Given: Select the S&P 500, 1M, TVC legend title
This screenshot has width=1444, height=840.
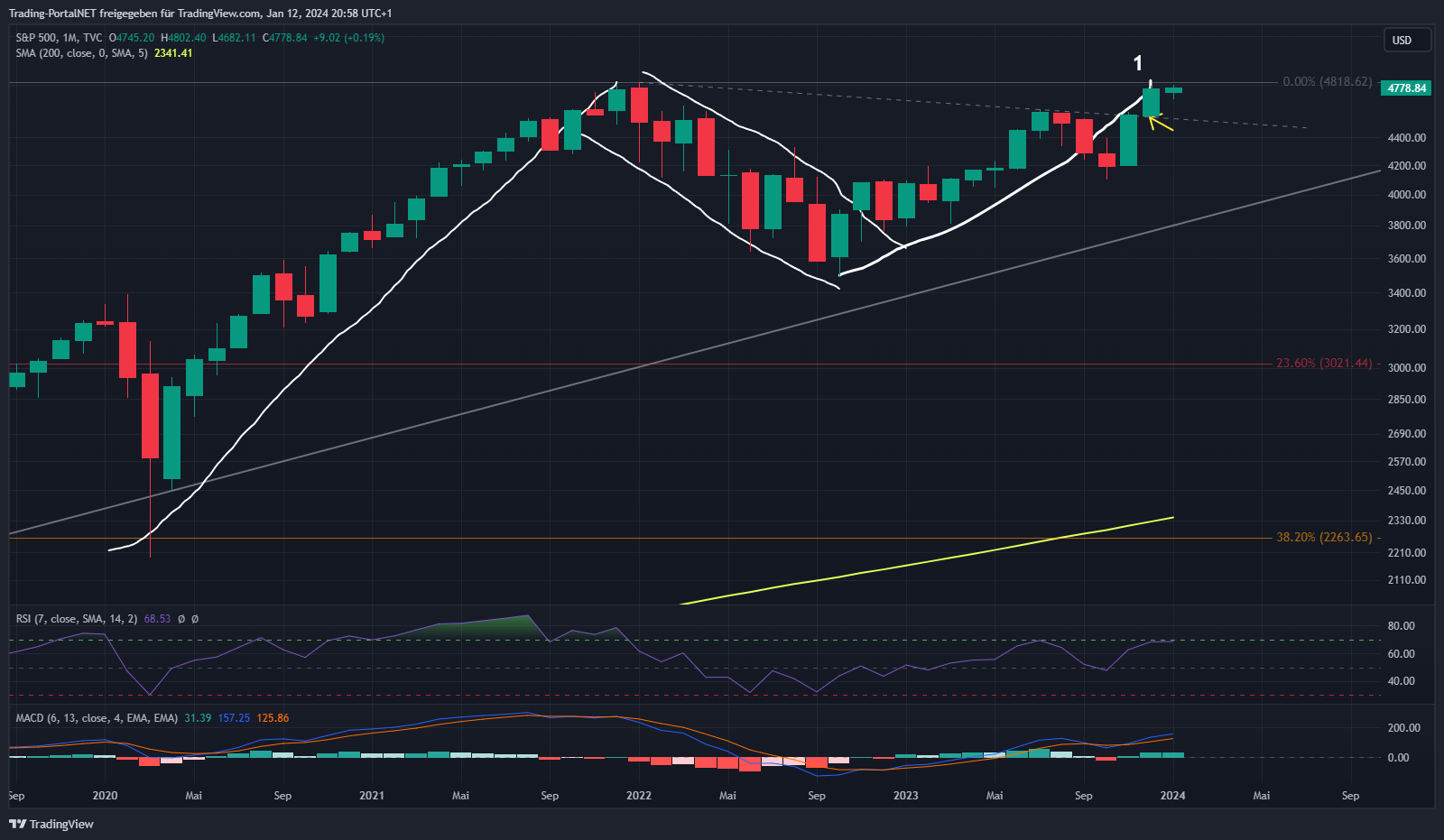Looking at the screenshot, I should click(59, 38).
